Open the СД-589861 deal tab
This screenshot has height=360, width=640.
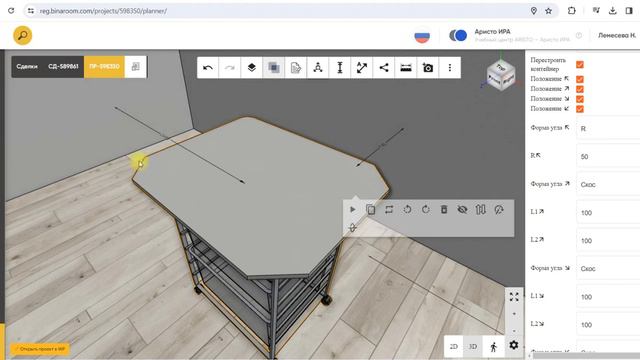(x=63, y=67)
